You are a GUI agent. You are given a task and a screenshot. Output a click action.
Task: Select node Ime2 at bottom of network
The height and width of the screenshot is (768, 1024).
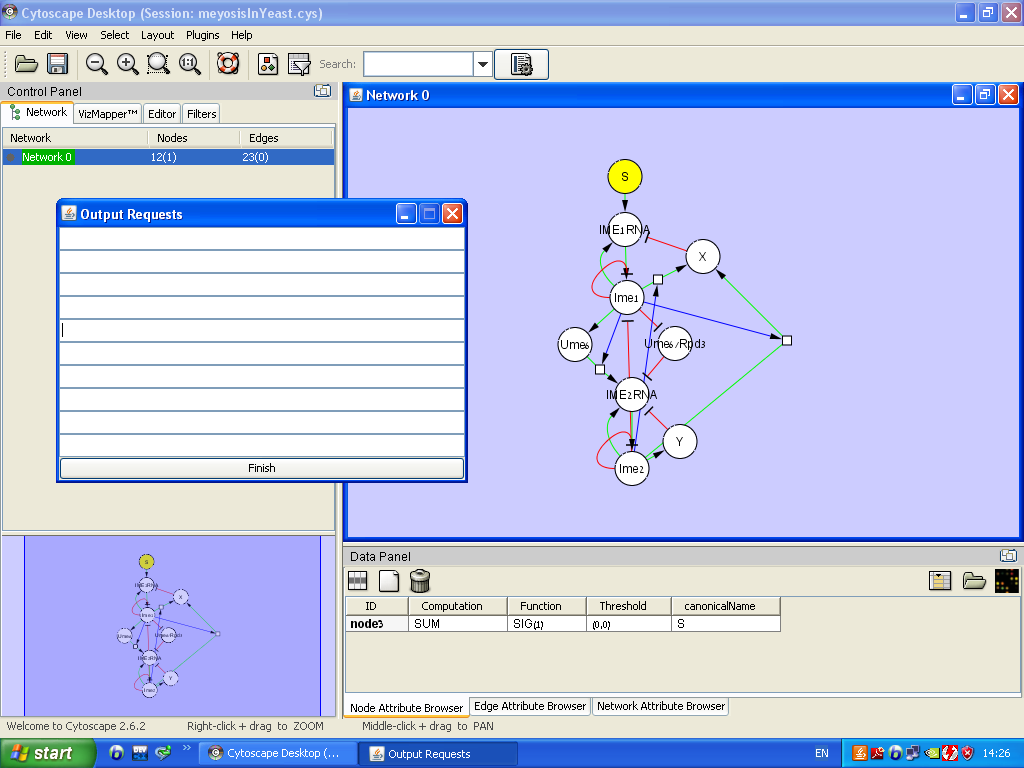[x=632, y=469]
